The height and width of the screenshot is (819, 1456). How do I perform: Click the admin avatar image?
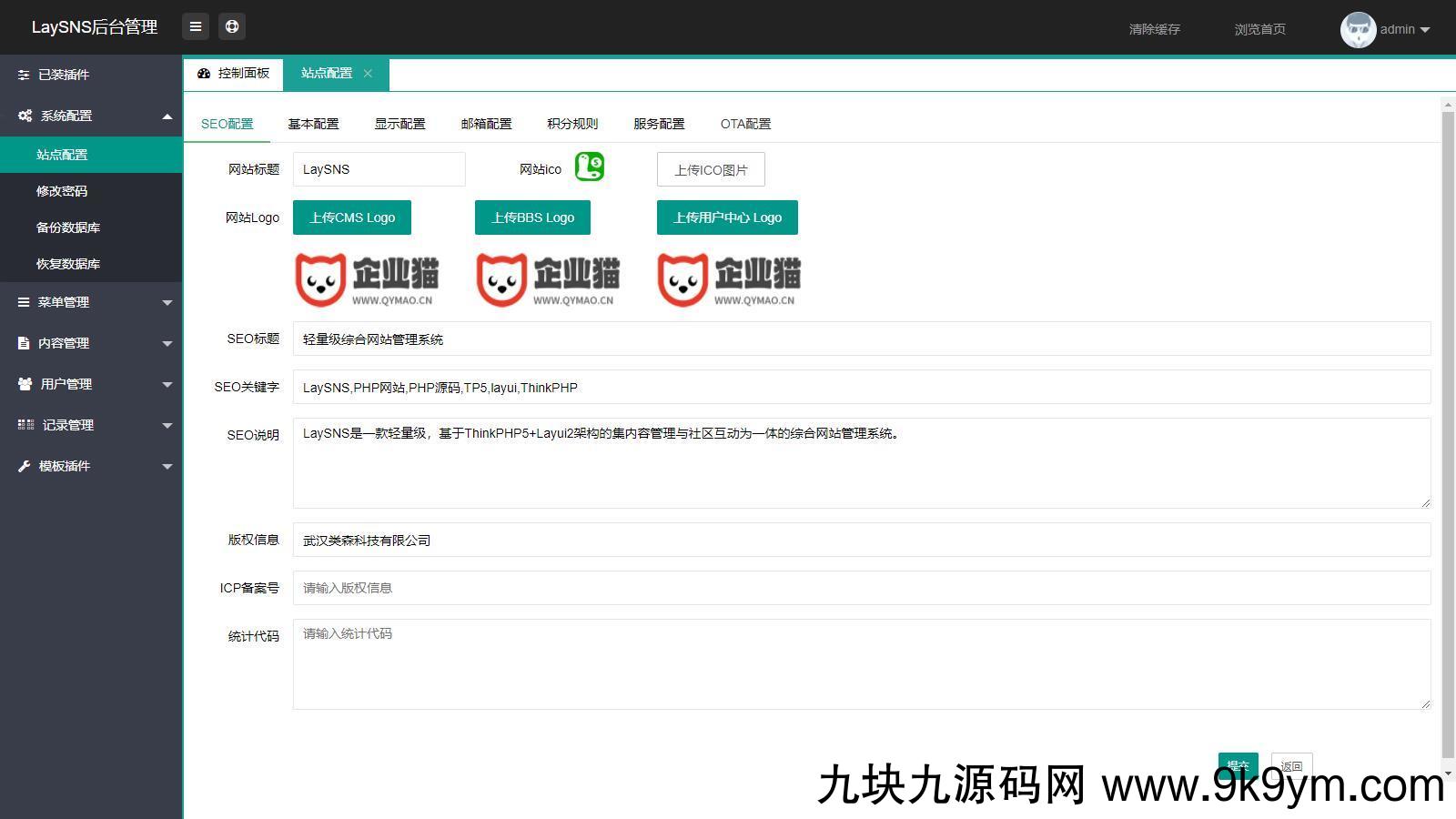point(1357,29)
